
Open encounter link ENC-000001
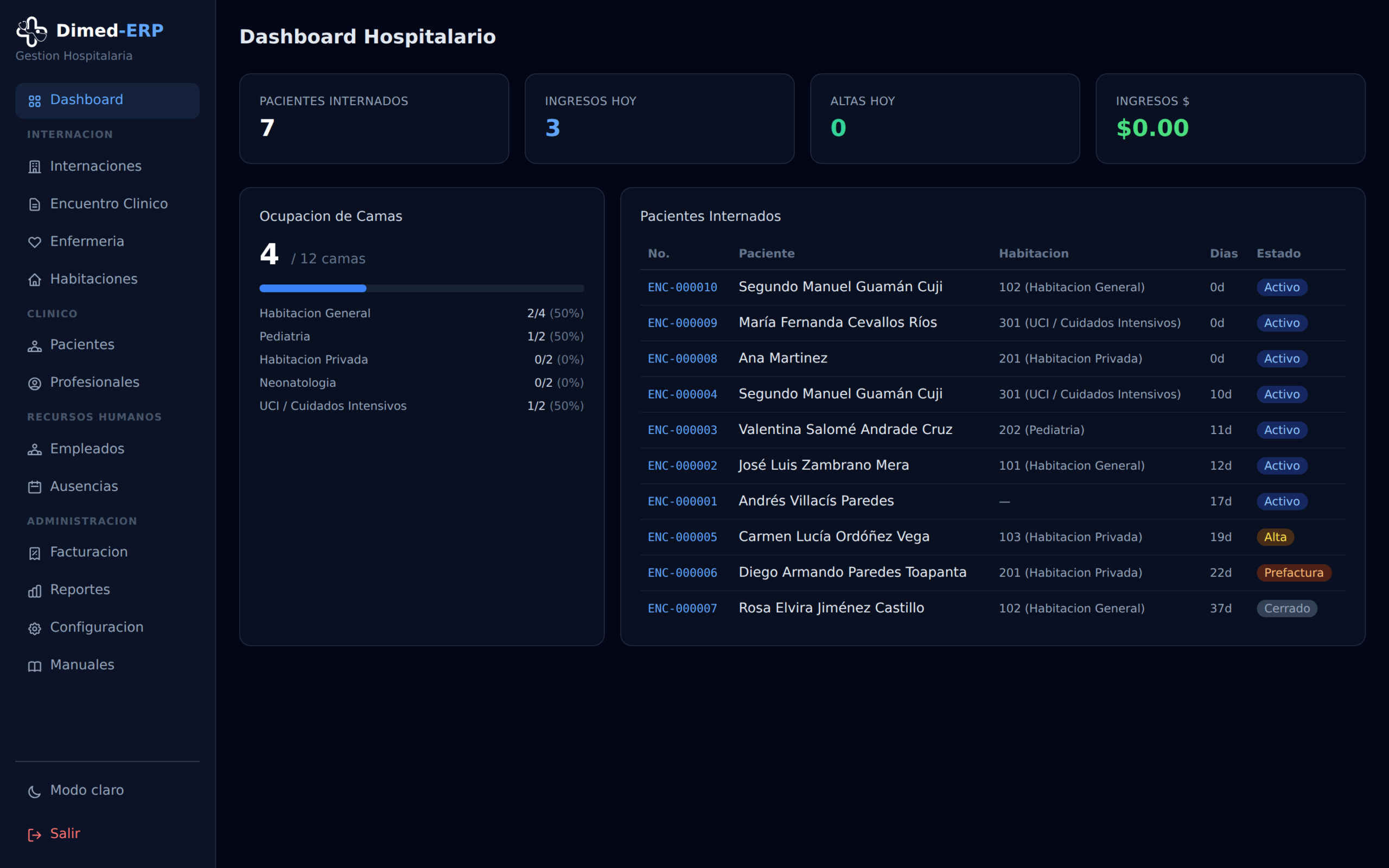[683, 502]
